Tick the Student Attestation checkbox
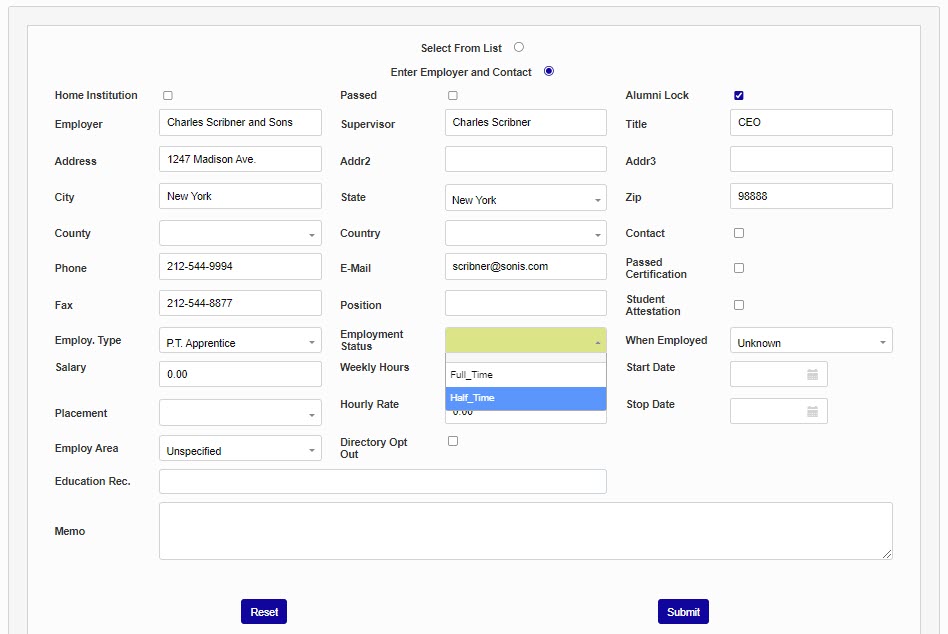This screenshot has height=634, width=948. pyautogui.click(x=739, y=305)
